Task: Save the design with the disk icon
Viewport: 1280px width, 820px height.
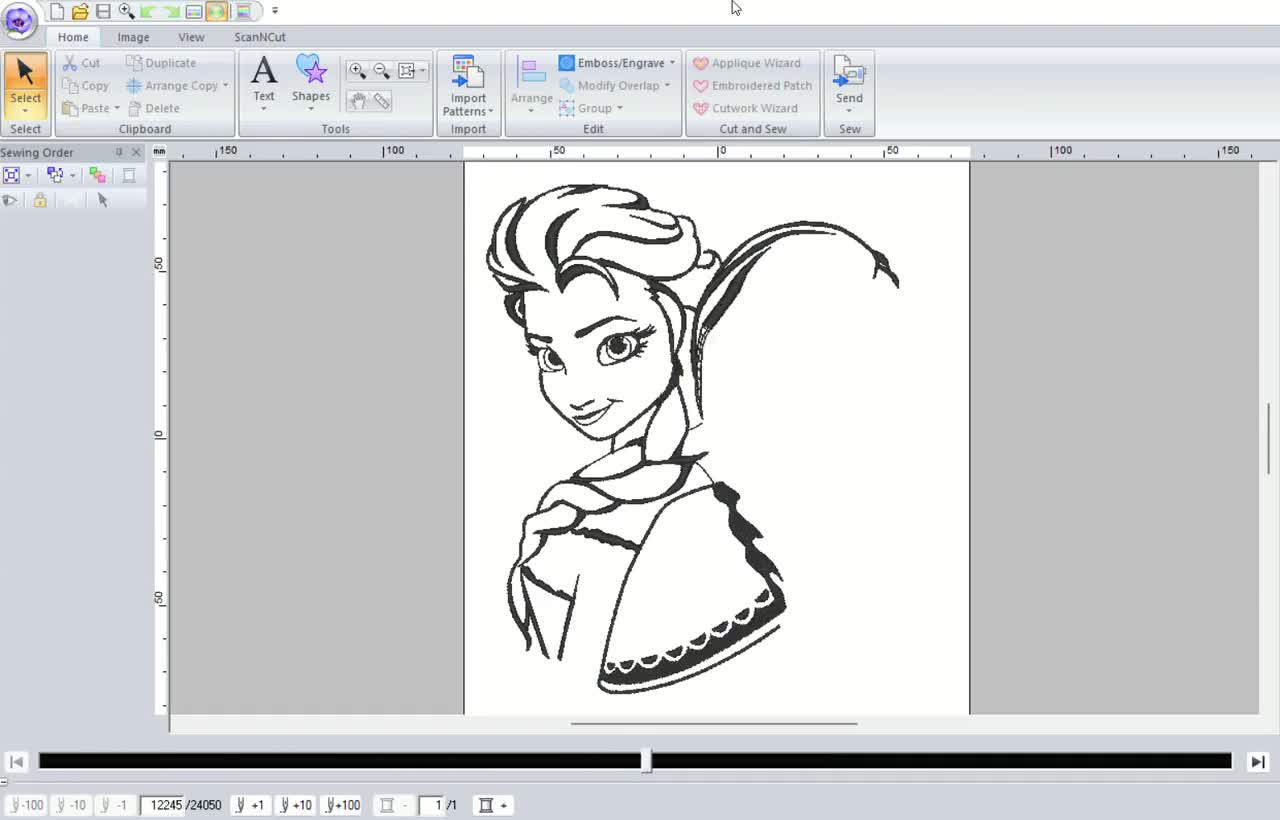Action: point(103,12)
